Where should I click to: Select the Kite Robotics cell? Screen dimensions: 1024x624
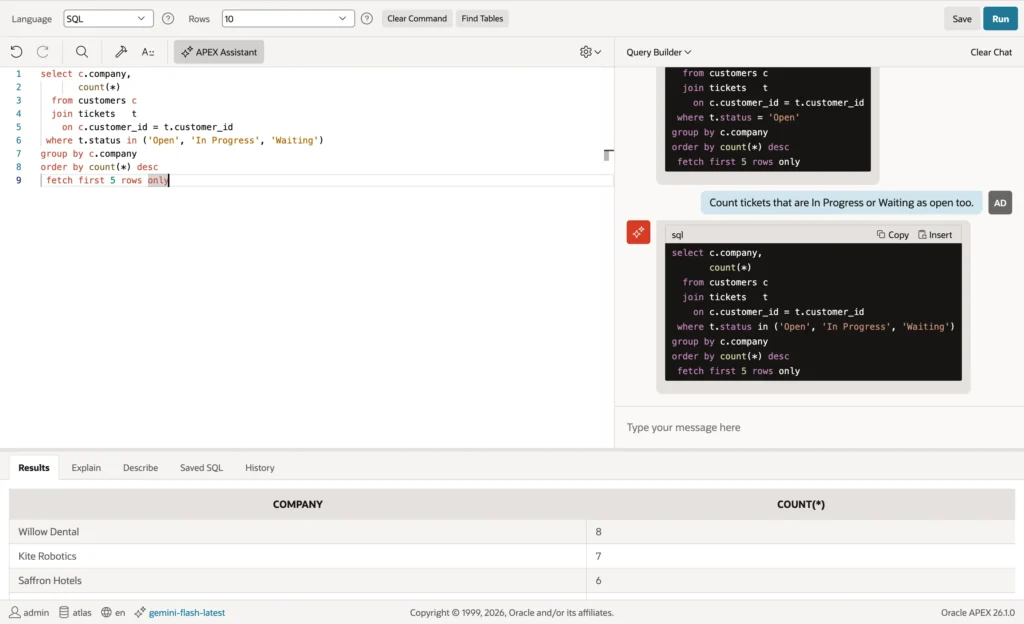click(298, 555)
